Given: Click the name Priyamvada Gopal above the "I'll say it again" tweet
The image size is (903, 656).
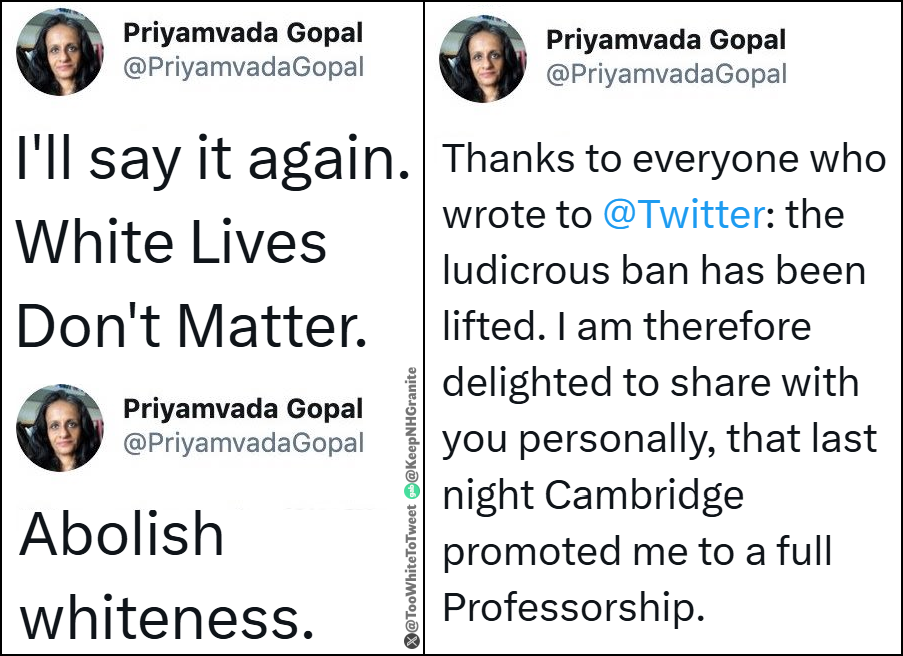Looking at the screenshot, I should coord(243,33).
